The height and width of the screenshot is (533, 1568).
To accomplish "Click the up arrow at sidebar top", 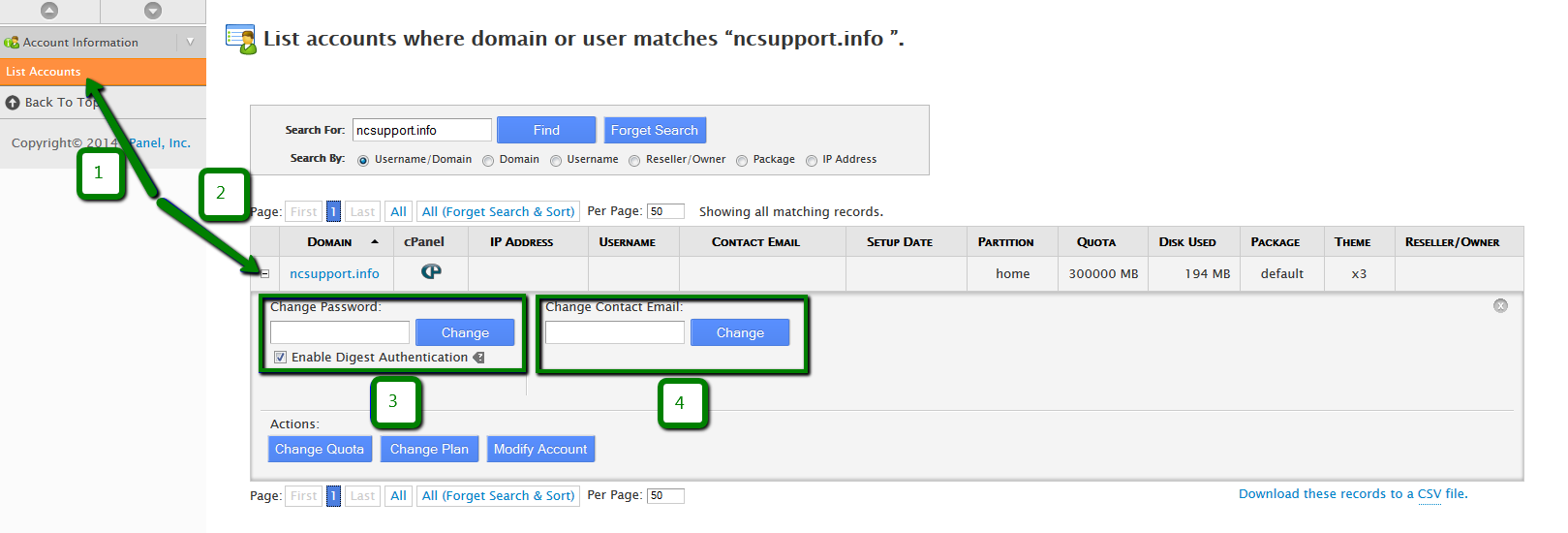I will point(49,11).
